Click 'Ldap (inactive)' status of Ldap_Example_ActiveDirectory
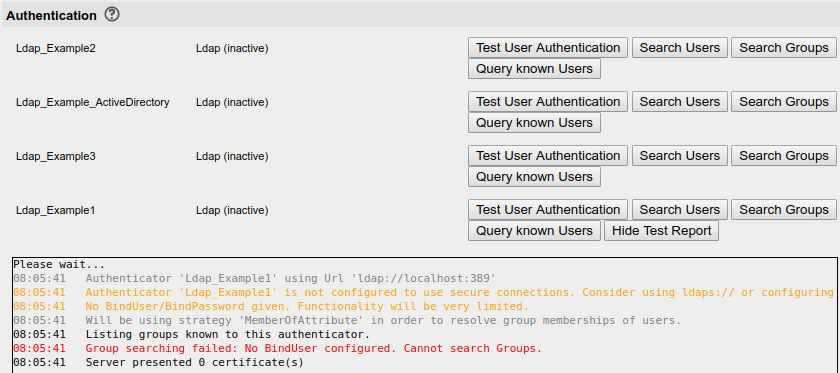The image size is (840, 373). click(x=232, y=102)
